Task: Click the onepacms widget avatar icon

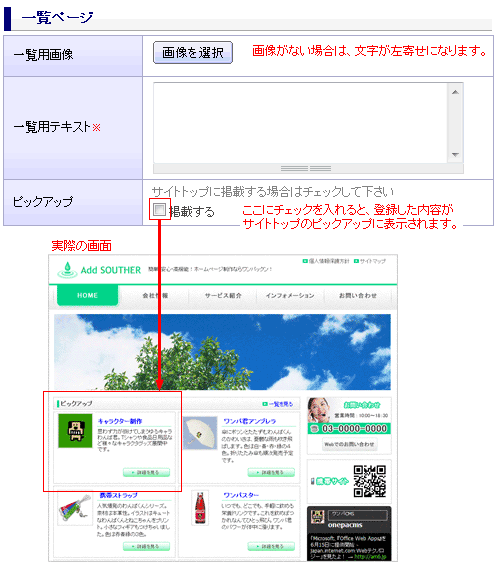Action: tap(318, 517)
